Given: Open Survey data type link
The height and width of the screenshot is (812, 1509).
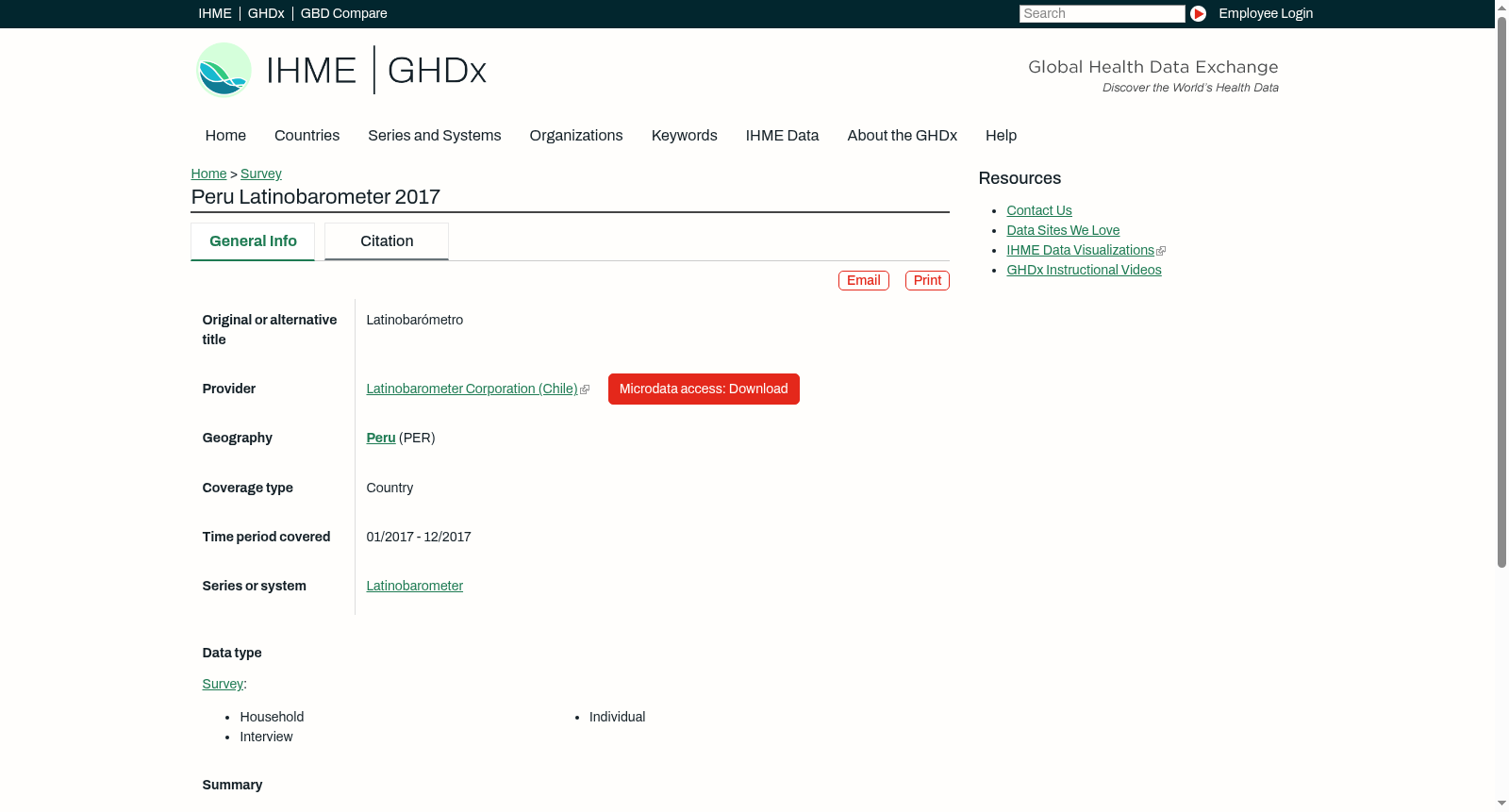Looking at the screenshot, I should tap(223, 684).
